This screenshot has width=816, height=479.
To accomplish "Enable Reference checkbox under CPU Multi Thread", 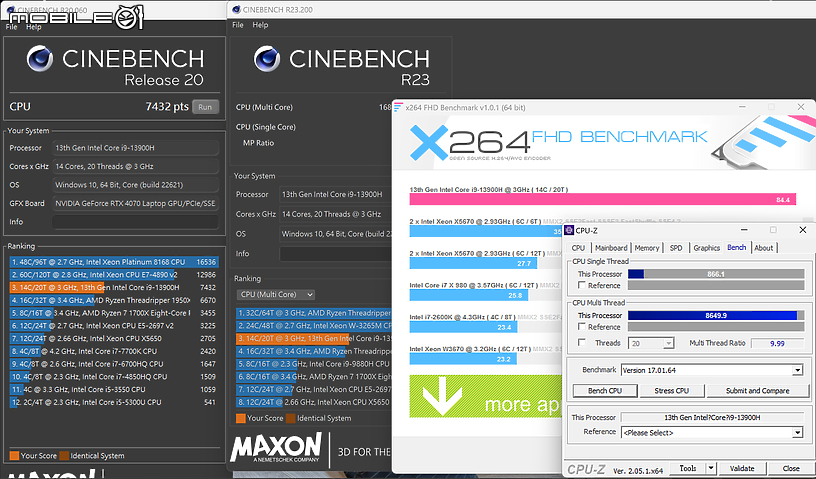I will pos(582,326).
